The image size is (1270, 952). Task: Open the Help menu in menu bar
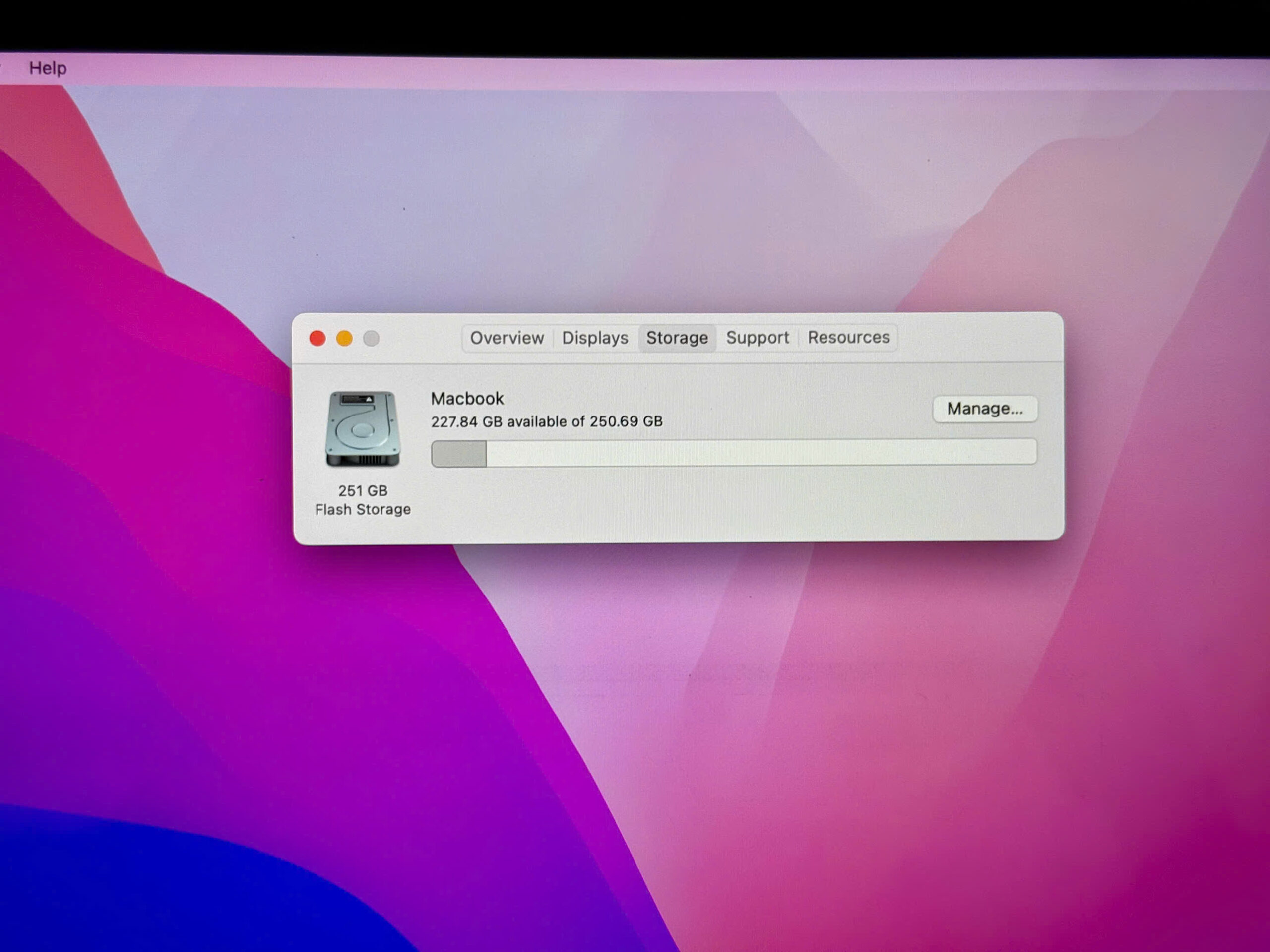pyautogui.click(x=48, y=68)
